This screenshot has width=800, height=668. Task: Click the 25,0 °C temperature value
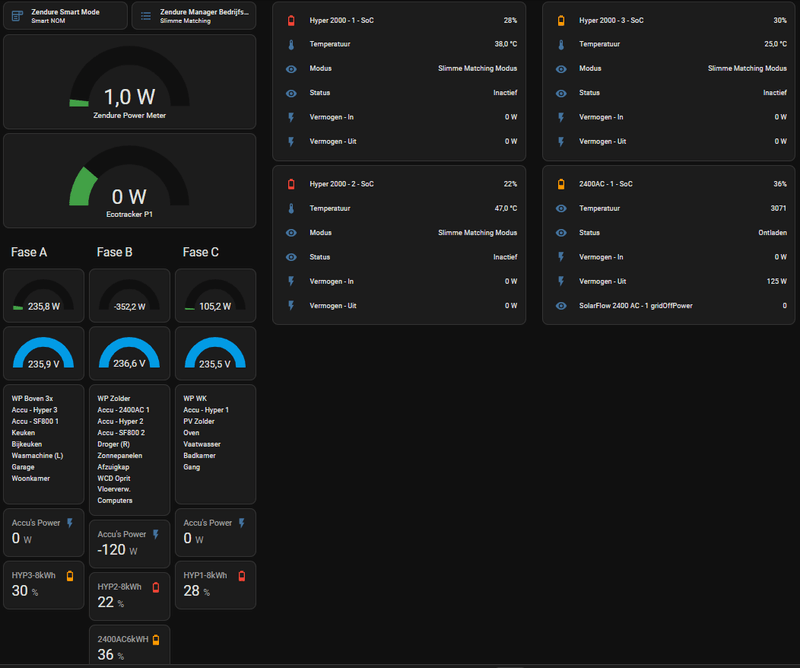point(775,44)
